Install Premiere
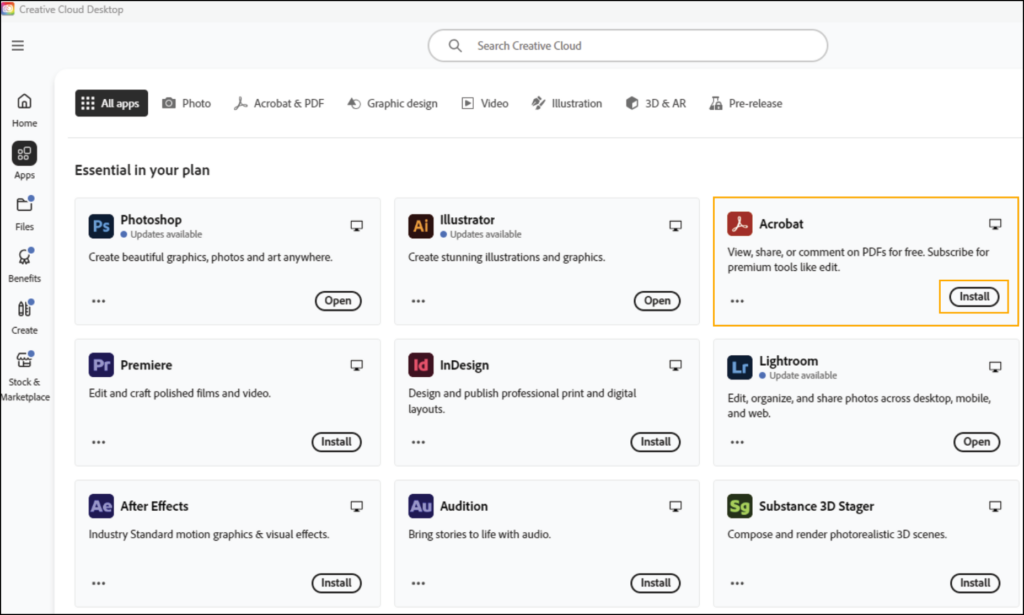The image size is (1024, 615). (336, 442)
